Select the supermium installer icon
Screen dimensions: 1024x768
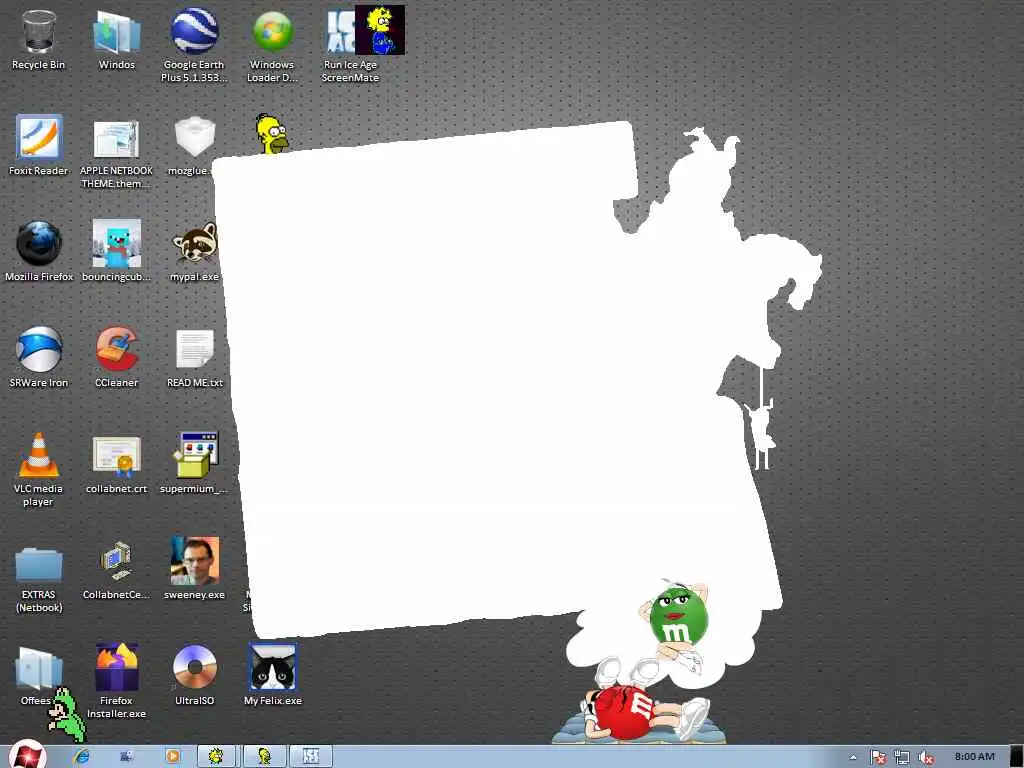(195, 455)
